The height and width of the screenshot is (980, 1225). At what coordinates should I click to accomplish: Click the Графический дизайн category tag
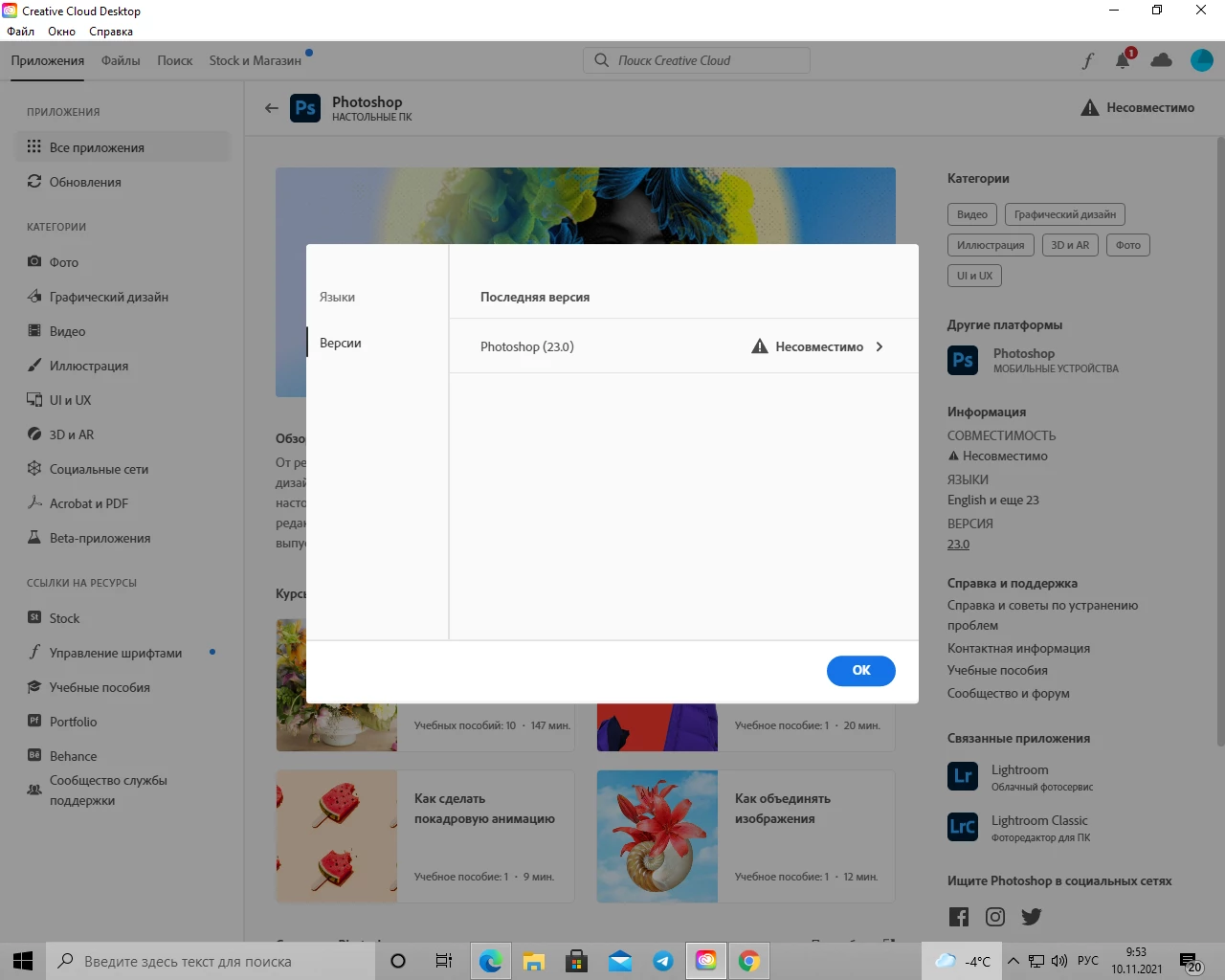point(1065,214)
